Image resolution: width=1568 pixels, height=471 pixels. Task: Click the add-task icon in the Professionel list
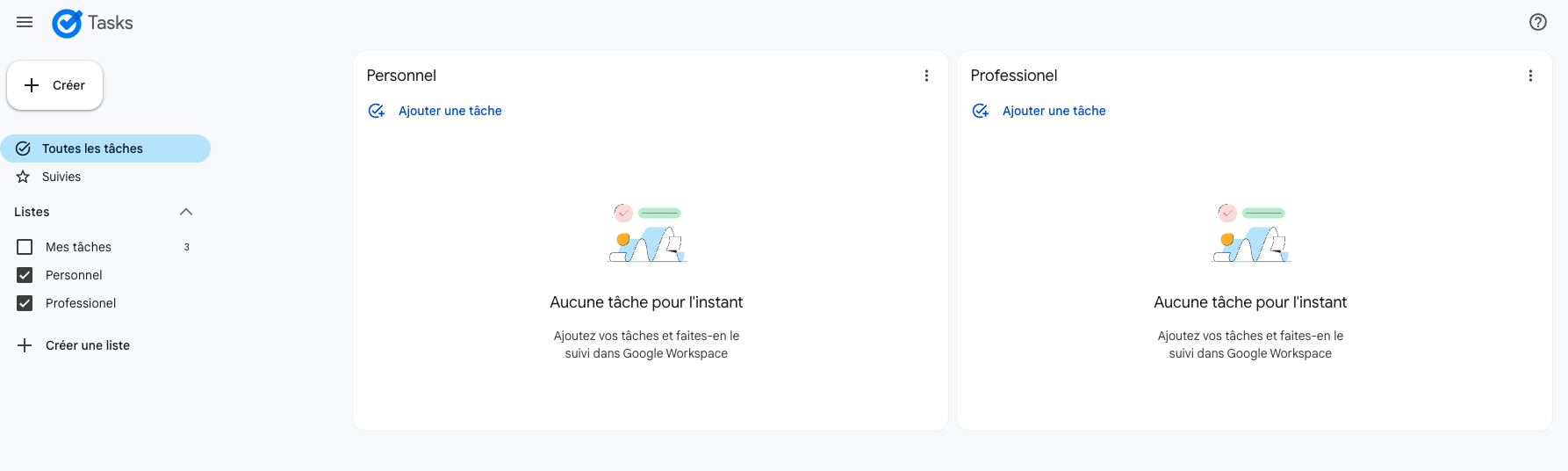[981, 111]
